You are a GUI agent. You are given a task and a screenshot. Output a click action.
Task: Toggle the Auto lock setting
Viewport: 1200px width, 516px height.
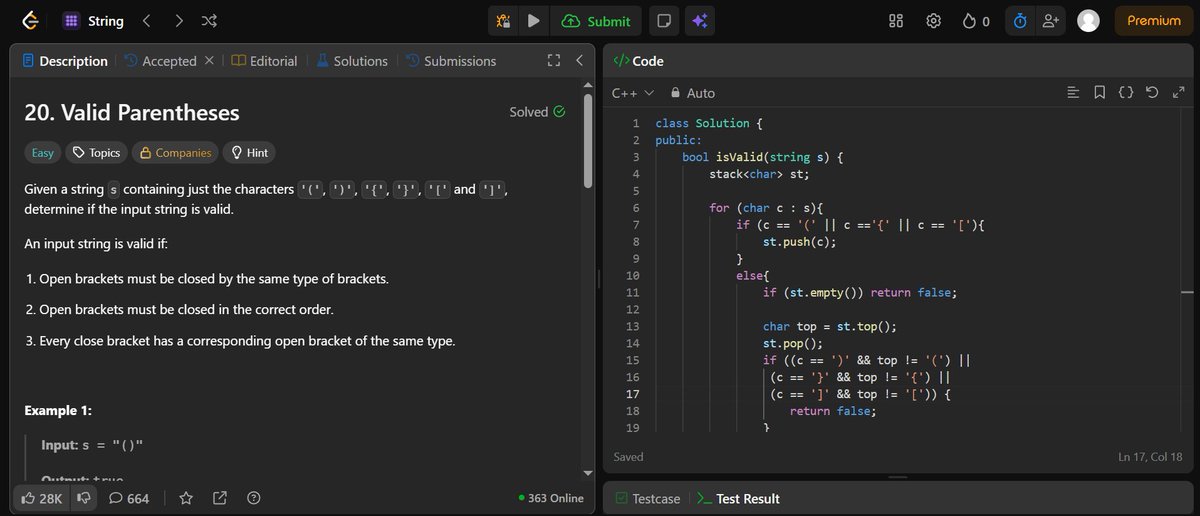point(693,93)
